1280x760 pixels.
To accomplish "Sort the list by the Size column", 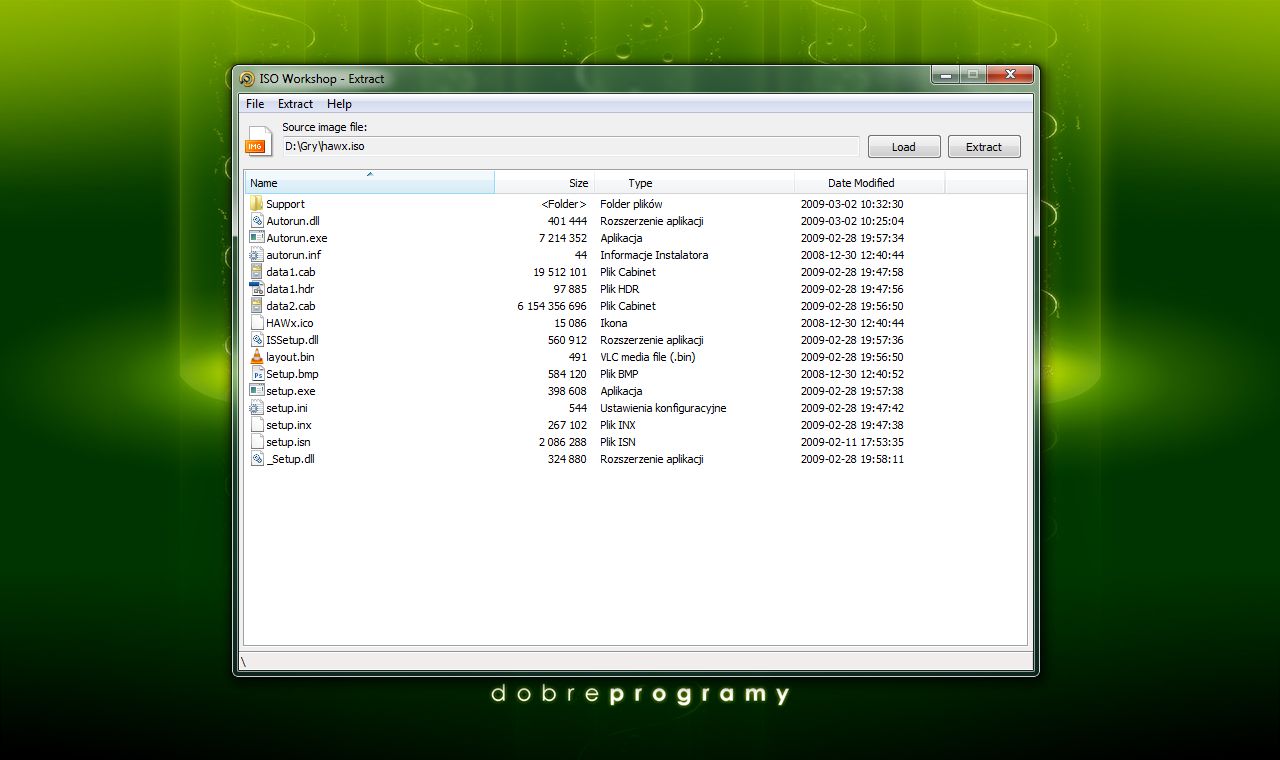I will pos(545,183).
